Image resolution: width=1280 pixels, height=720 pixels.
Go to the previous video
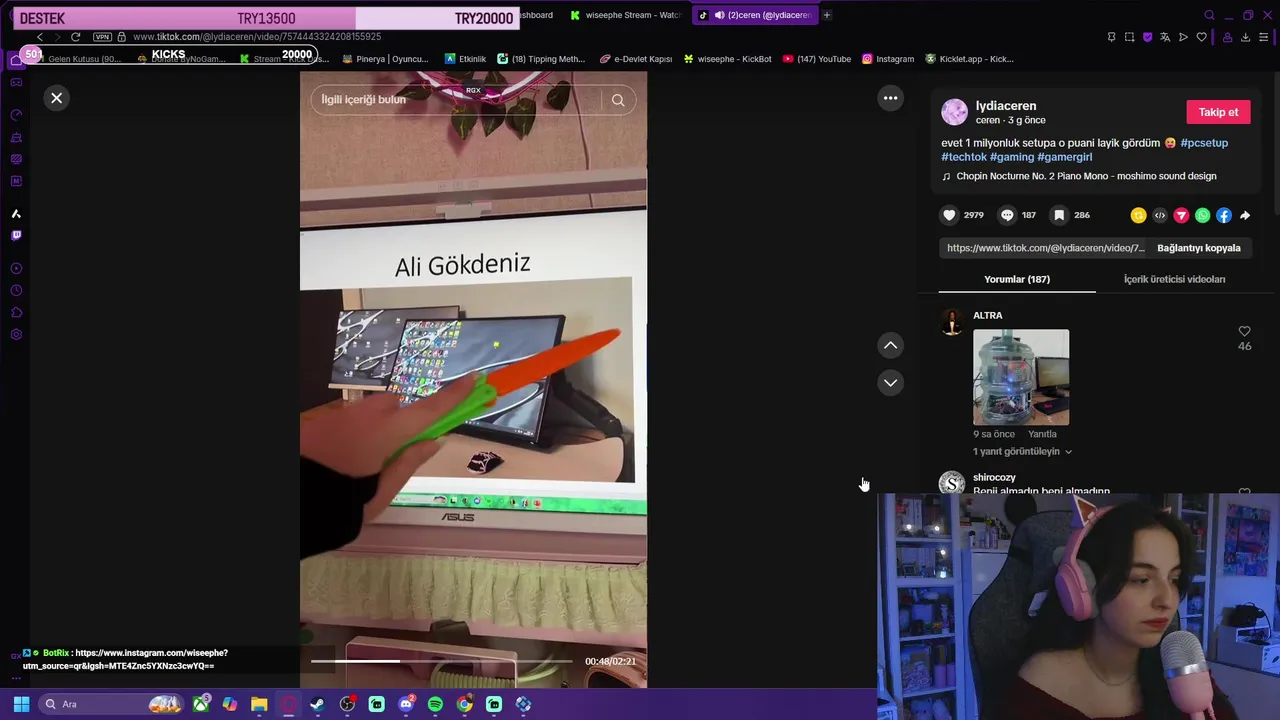click(x=890, y=345)
